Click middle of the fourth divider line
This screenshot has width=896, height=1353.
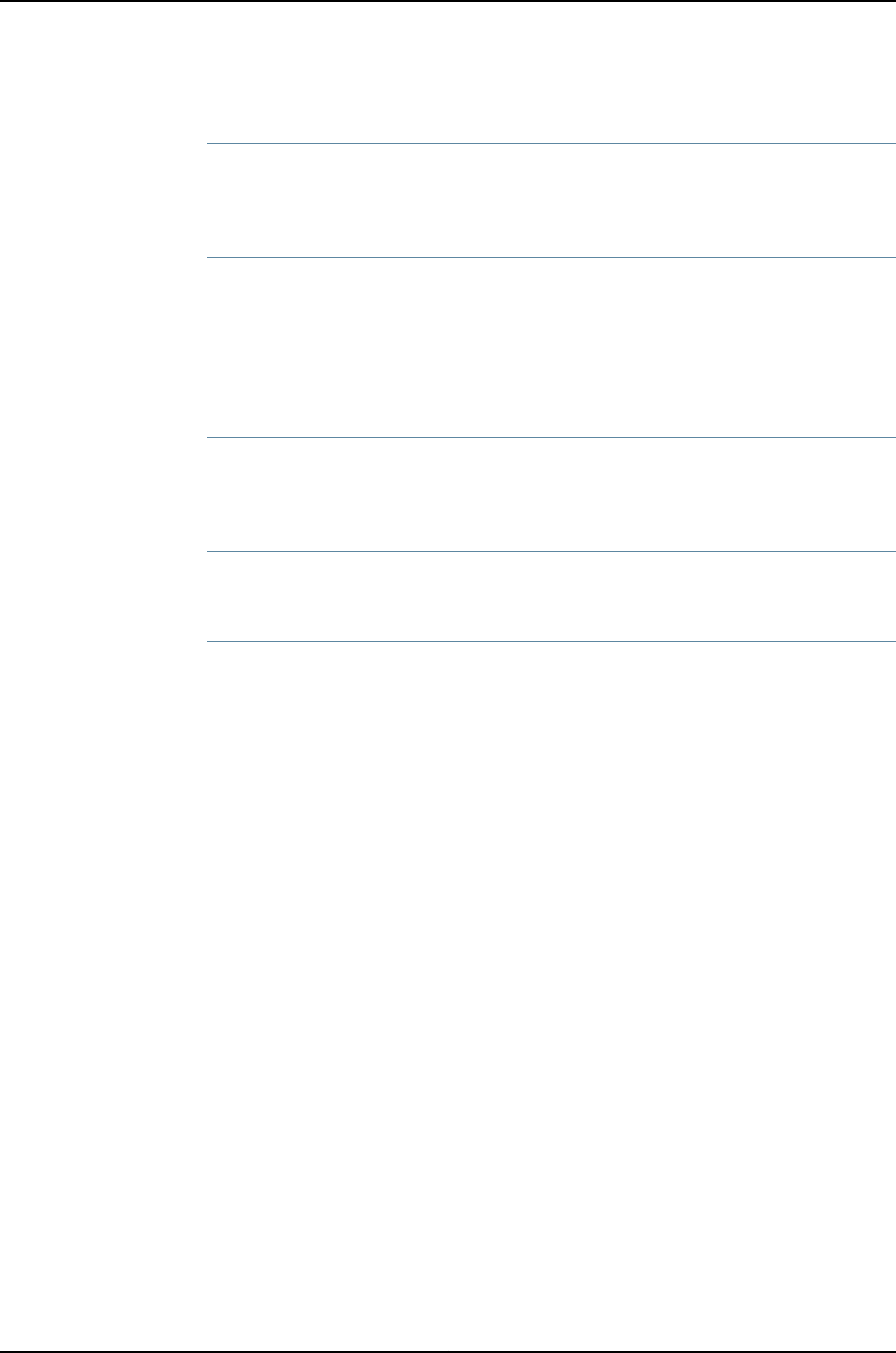[x=551, y=551]
